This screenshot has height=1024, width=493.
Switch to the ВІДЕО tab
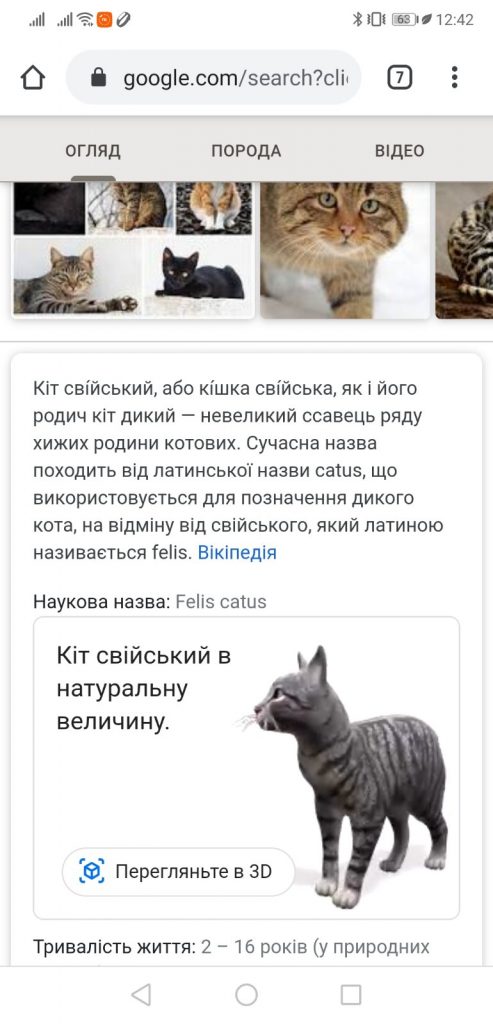[x=400, y=151]
